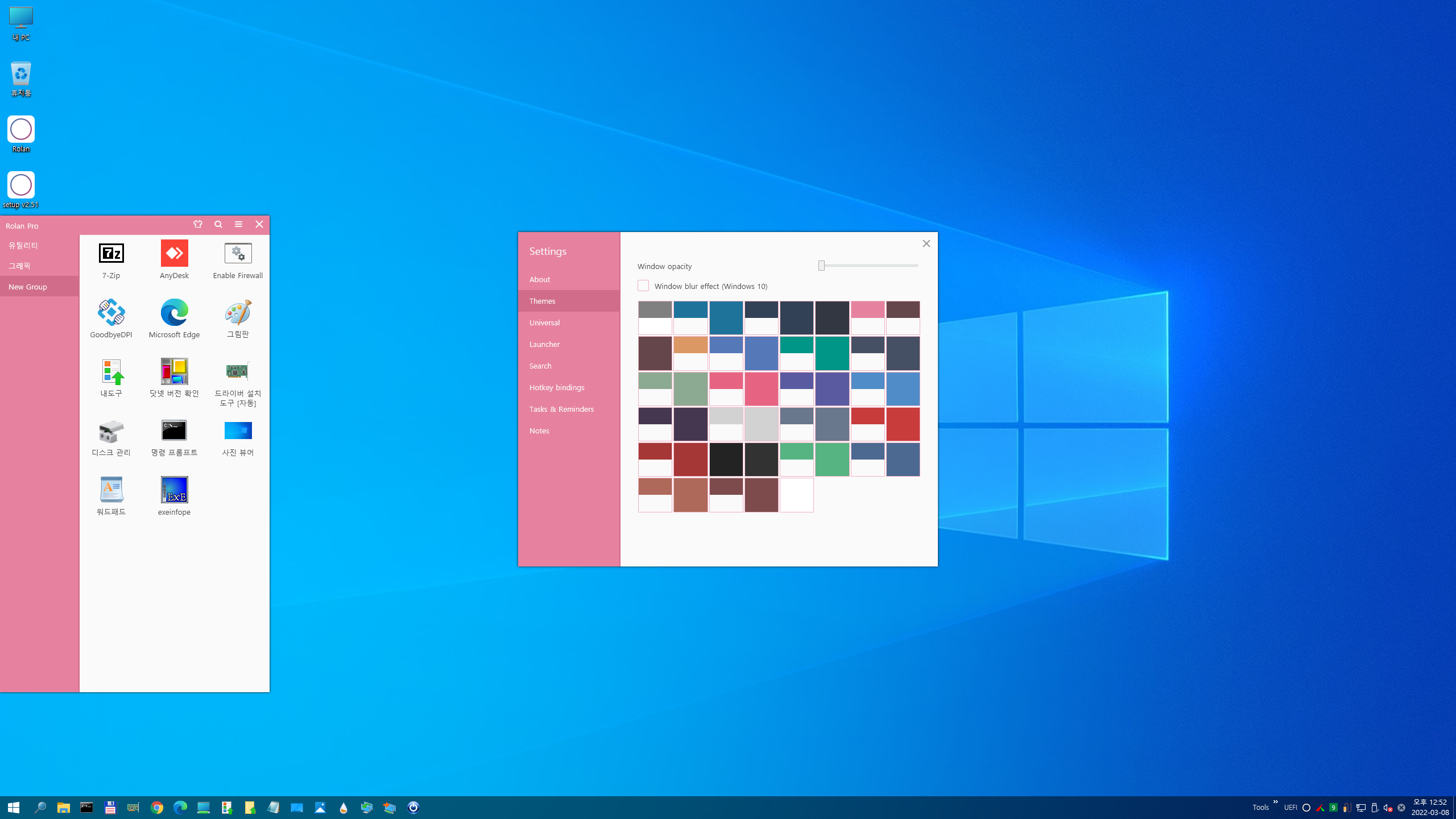The width and height of the screenshot is (1456, 819).
Task: Open 명령 프롬프트 shortcut
Action: coord(174,438)
